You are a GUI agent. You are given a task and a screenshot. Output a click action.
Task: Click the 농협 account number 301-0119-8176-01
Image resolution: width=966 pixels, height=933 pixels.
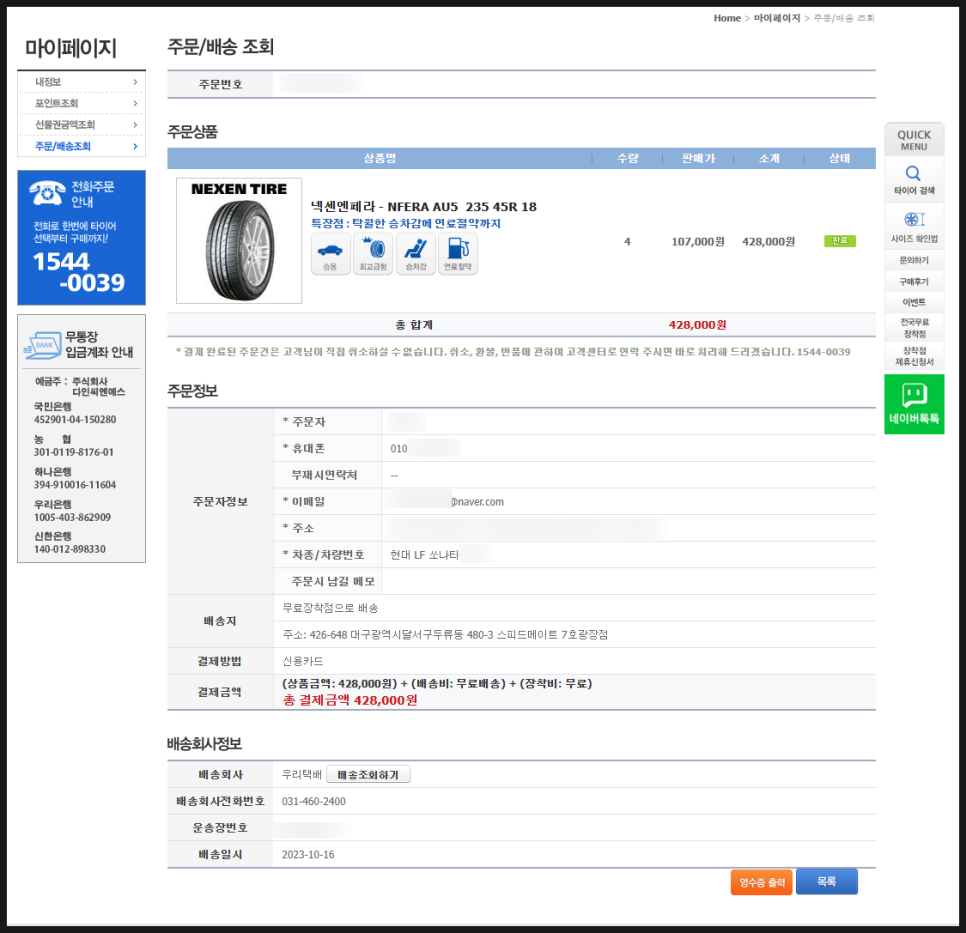[73, 452]
